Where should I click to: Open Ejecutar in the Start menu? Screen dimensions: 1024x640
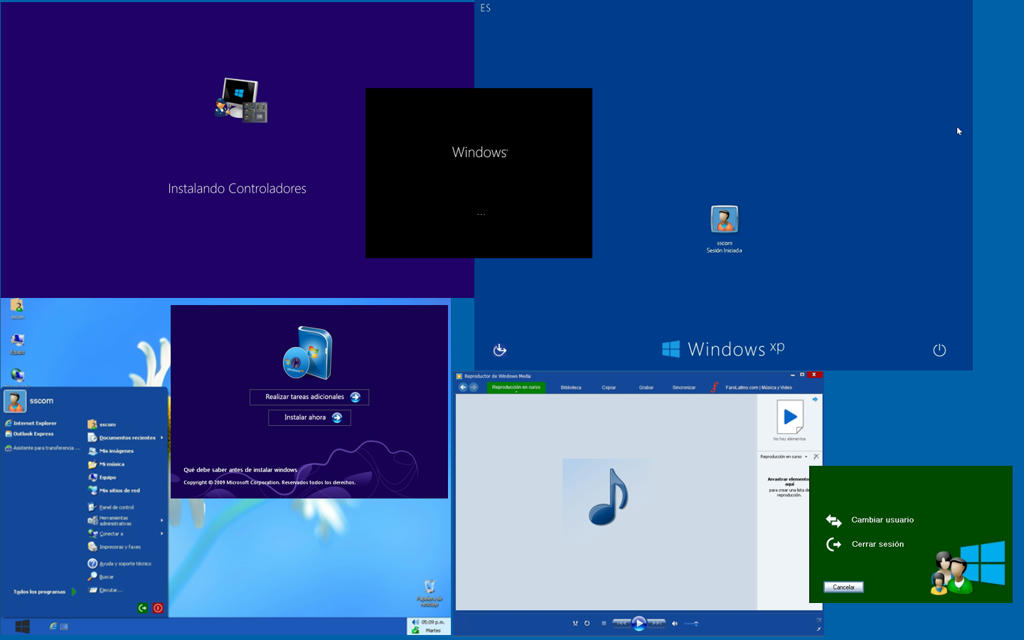tap(105, 590)
